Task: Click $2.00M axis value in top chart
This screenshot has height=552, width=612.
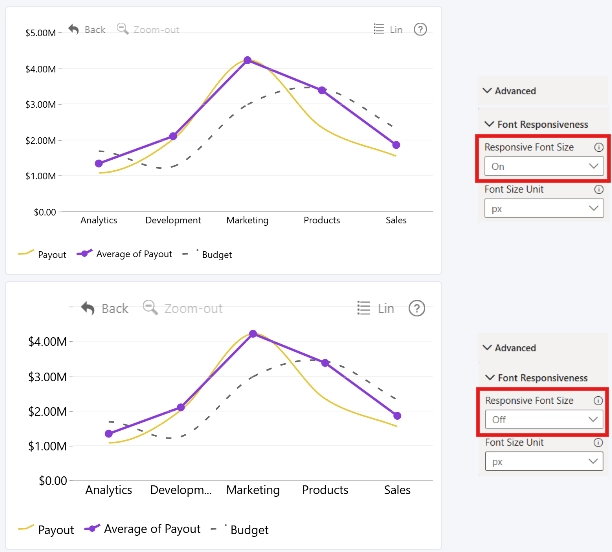Action: 40,141
